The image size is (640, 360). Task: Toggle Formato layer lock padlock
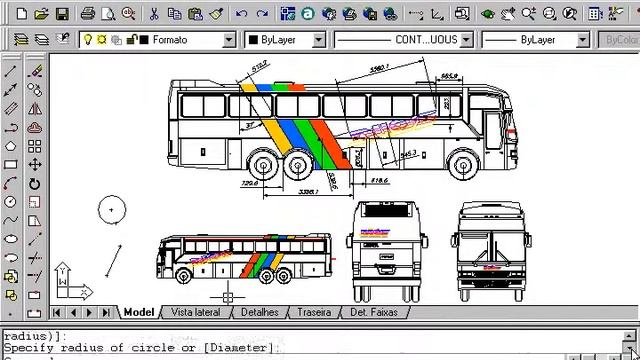tap(131, 40)
